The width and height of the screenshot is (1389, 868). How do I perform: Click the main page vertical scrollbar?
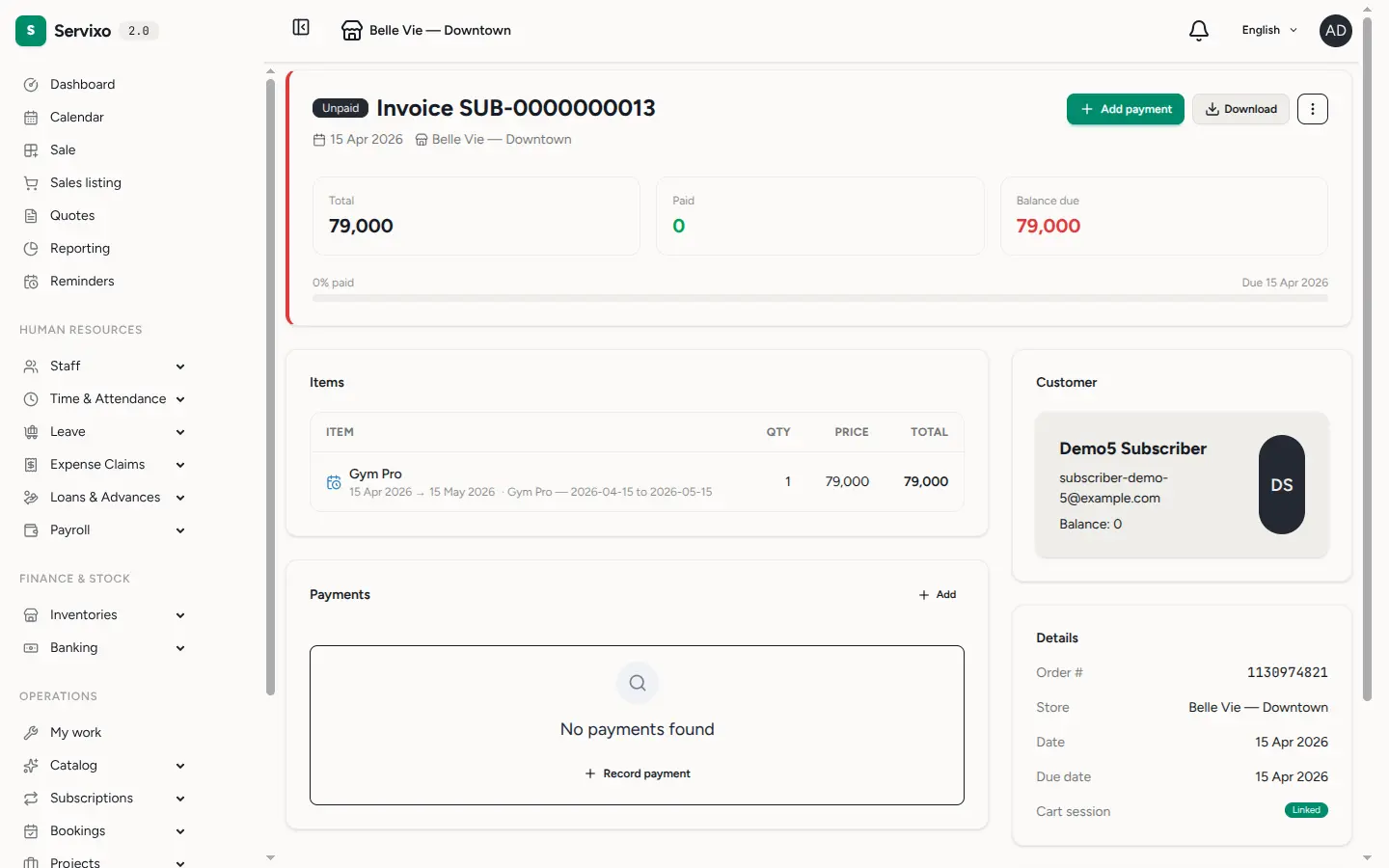(1367, 357)
